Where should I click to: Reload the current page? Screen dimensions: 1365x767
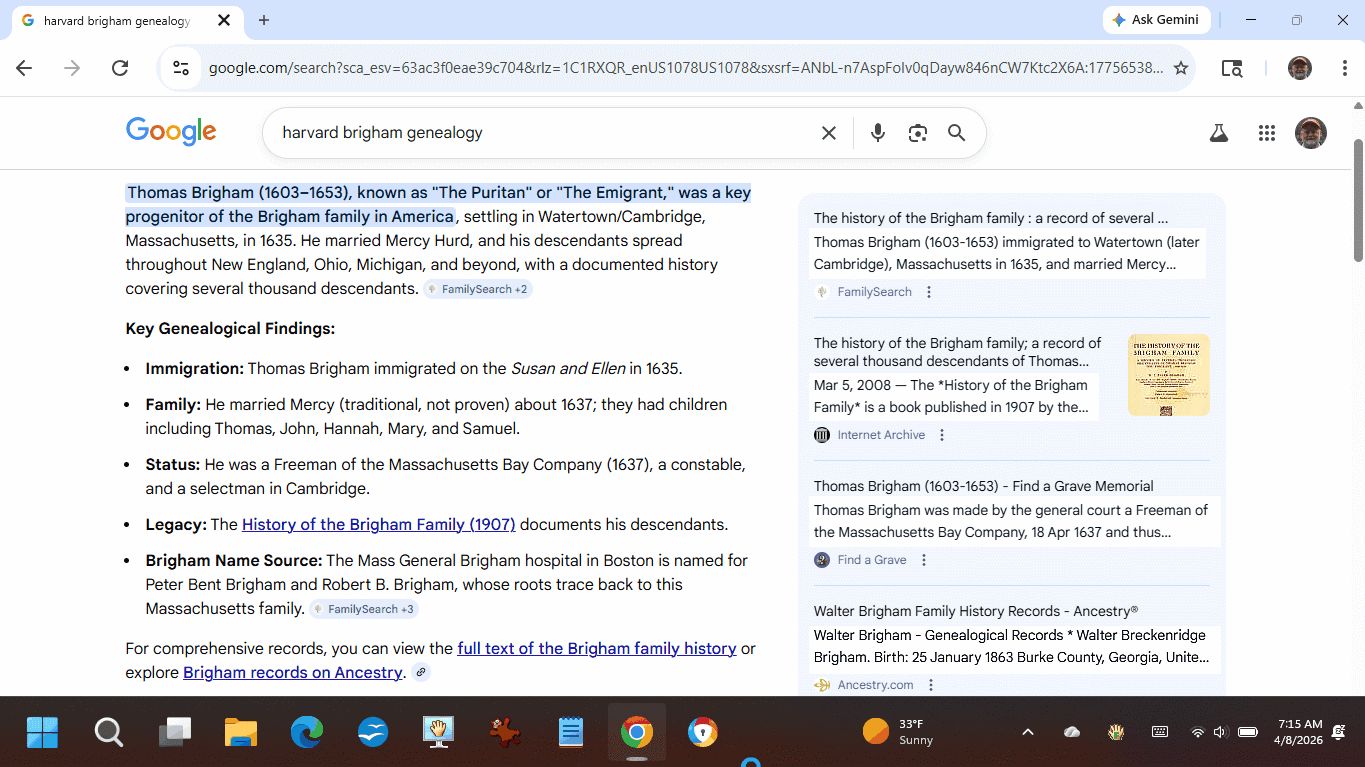[x=120, y=68]
